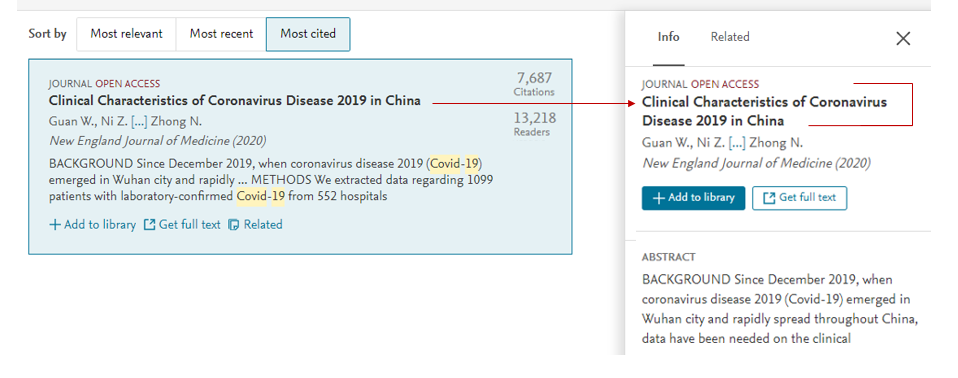Sort results by Most recent

221,34
